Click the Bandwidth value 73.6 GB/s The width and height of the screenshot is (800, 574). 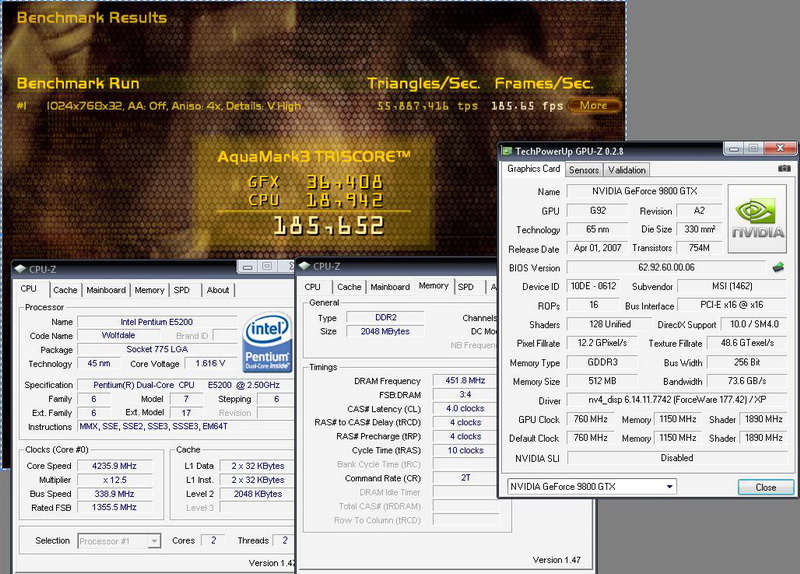[747, 381]
